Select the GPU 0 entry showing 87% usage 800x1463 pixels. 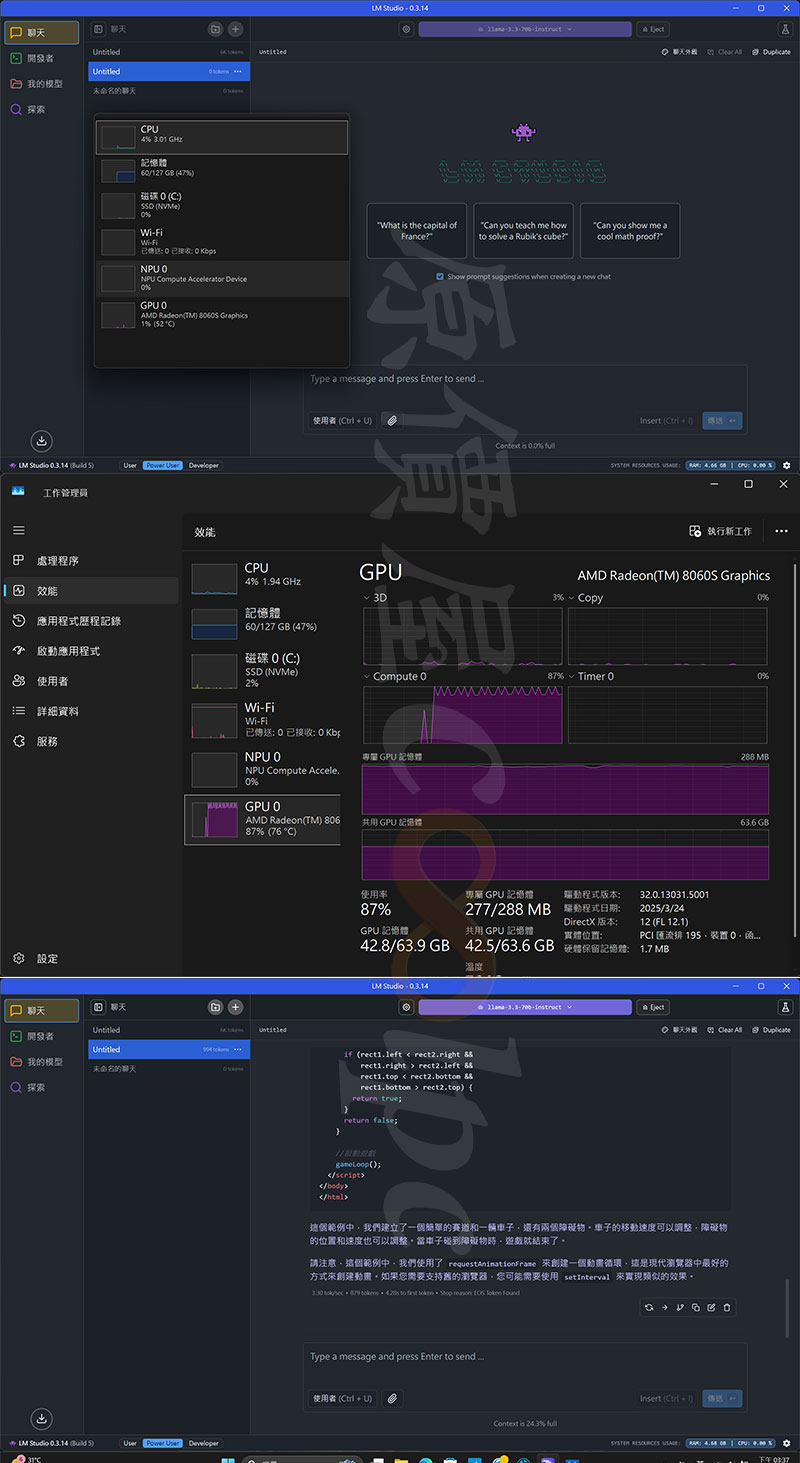[x=263, y=819]
